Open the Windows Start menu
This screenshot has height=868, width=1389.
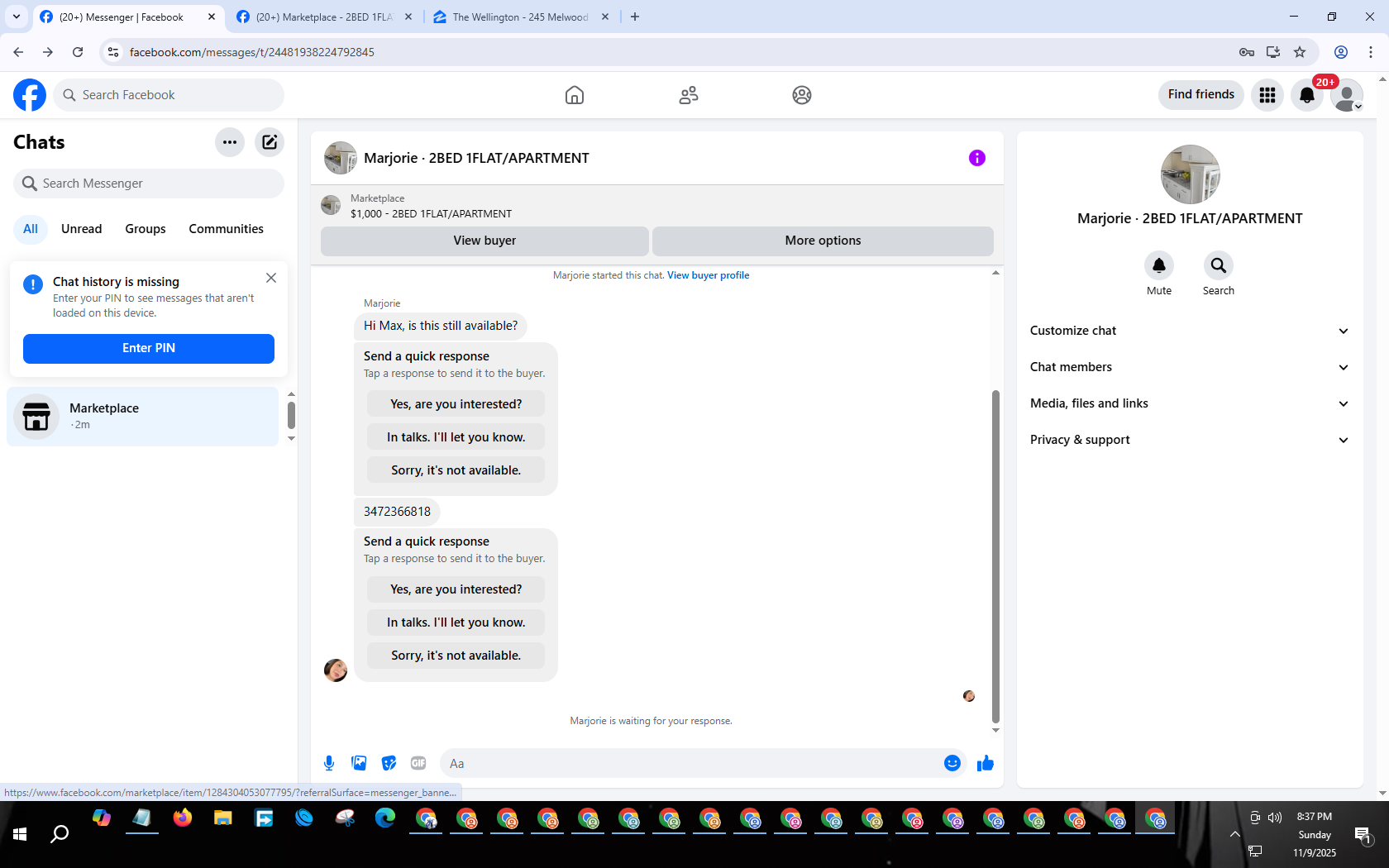pos(20,834)
